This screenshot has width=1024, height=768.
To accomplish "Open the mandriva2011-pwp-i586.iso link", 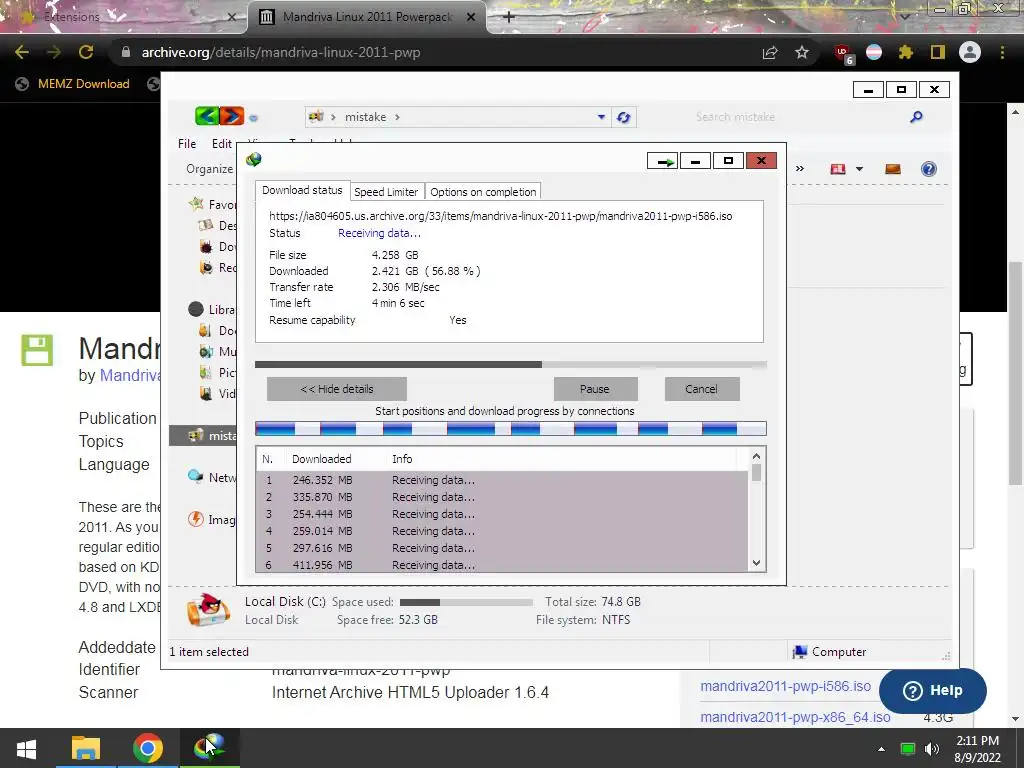I will click(785, 686).
